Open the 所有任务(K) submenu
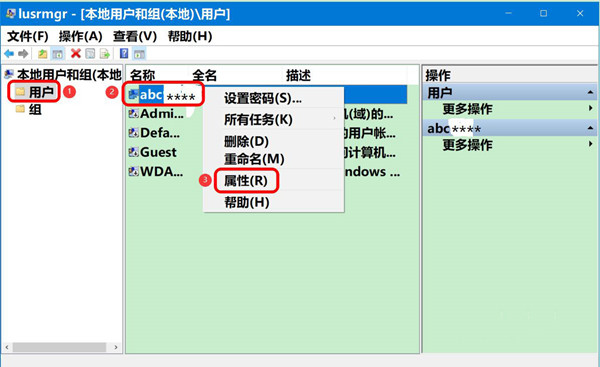 (258, 120)
